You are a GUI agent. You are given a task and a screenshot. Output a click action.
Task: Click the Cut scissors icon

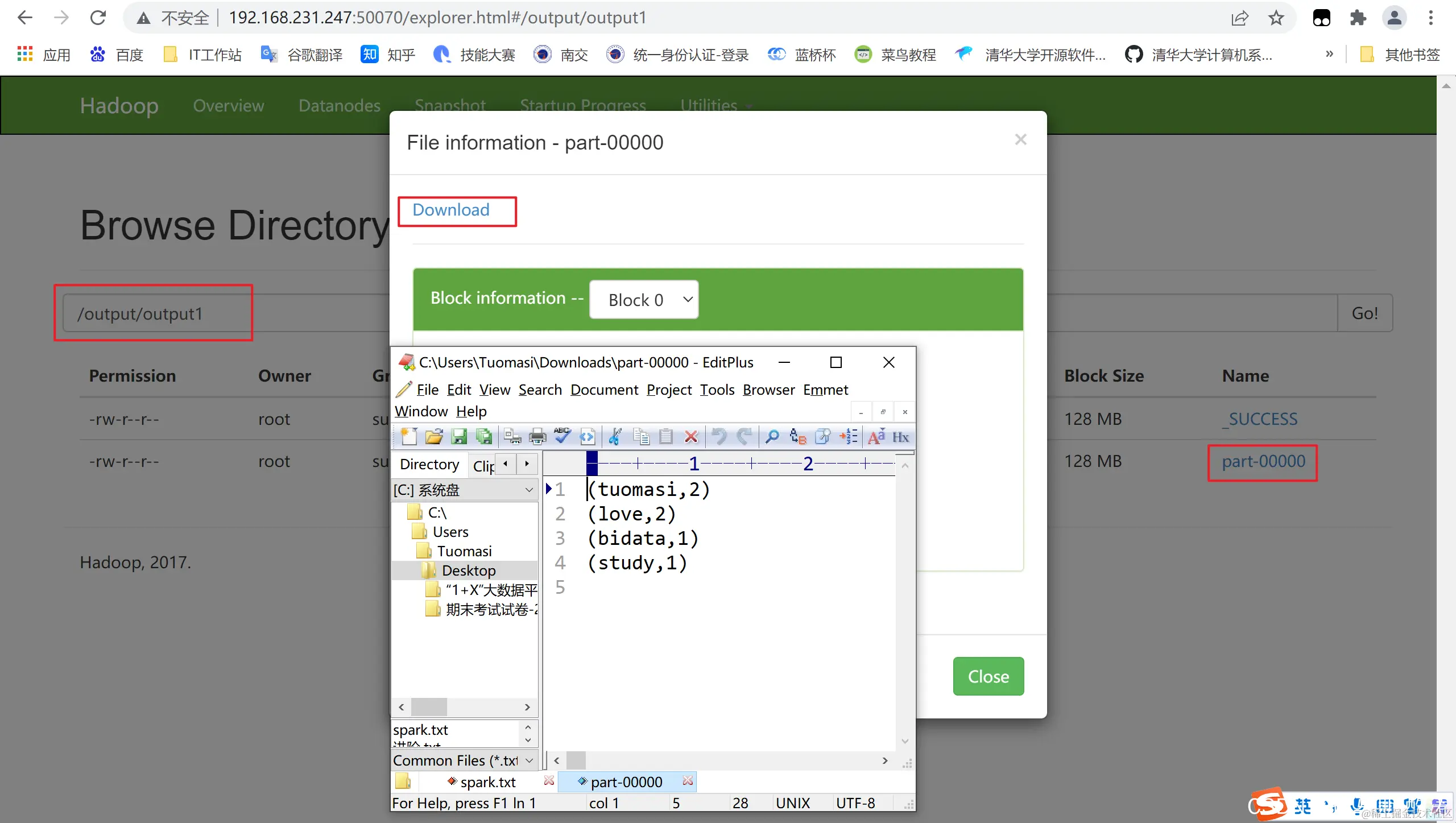tap(614, 437)
